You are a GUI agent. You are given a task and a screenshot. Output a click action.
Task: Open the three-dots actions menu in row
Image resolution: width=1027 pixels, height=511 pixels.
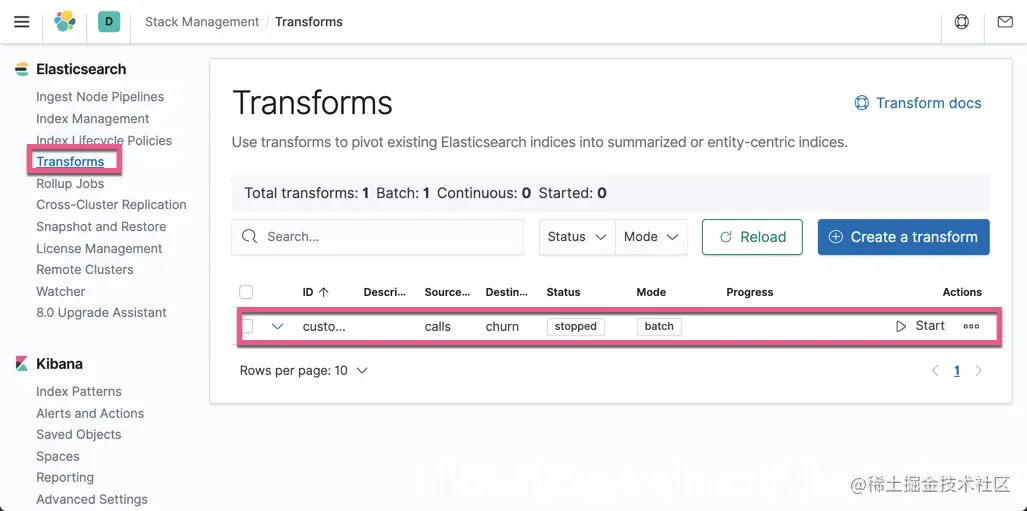click(x=971, y=326)
